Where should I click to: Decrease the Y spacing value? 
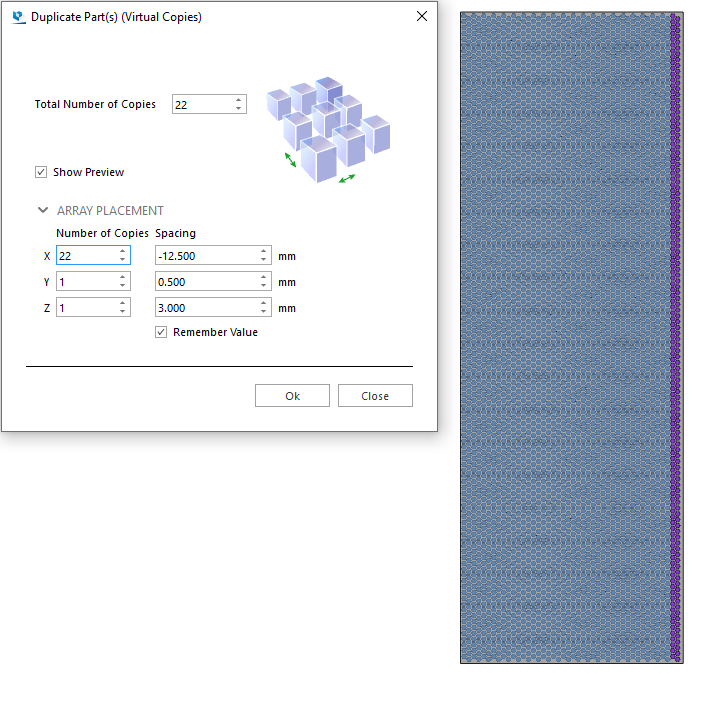click(x=264, y=286)
